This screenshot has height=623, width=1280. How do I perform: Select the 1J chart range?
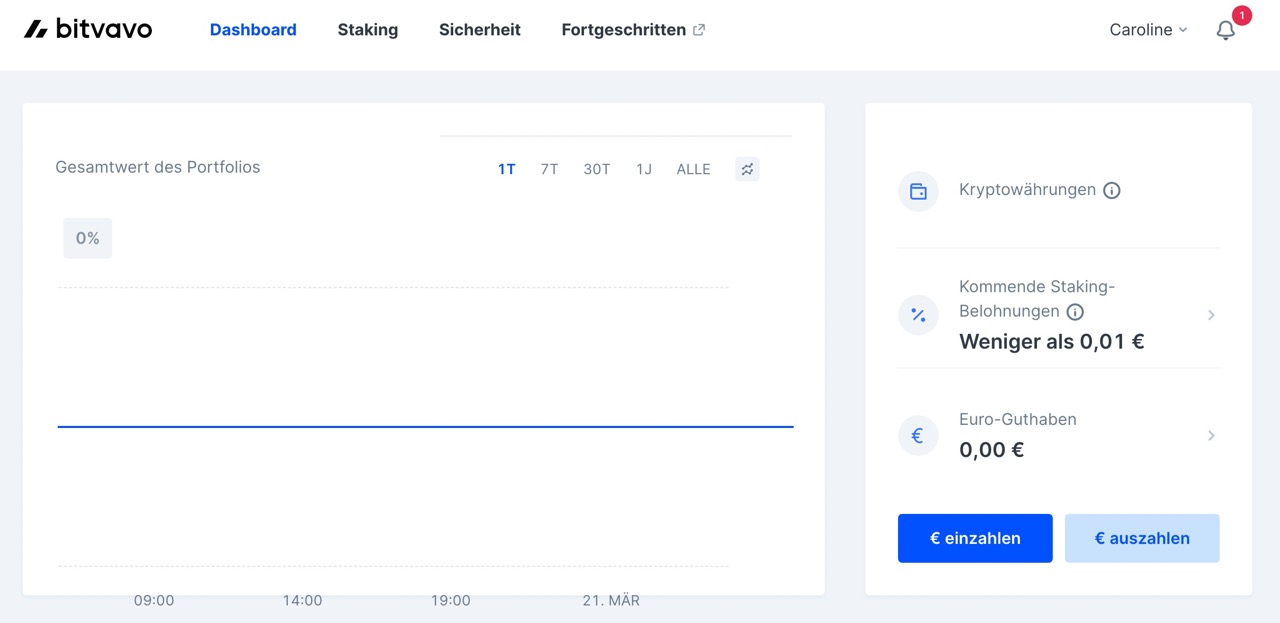coord(643,169)
